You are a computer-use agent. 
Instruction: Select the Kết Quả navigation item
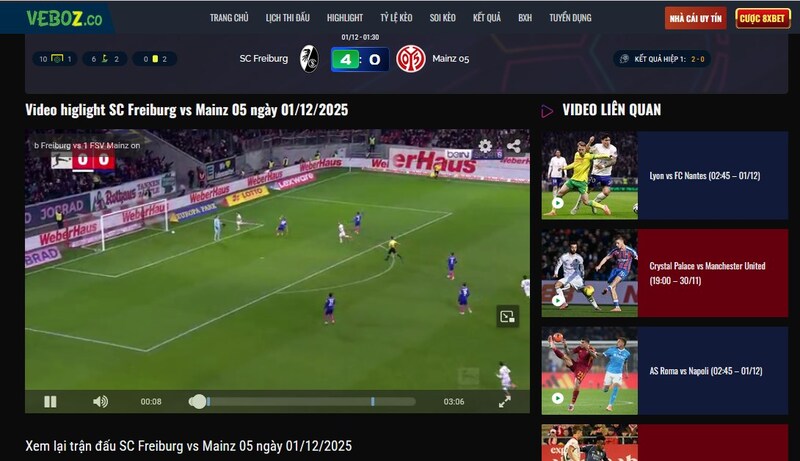487,18
